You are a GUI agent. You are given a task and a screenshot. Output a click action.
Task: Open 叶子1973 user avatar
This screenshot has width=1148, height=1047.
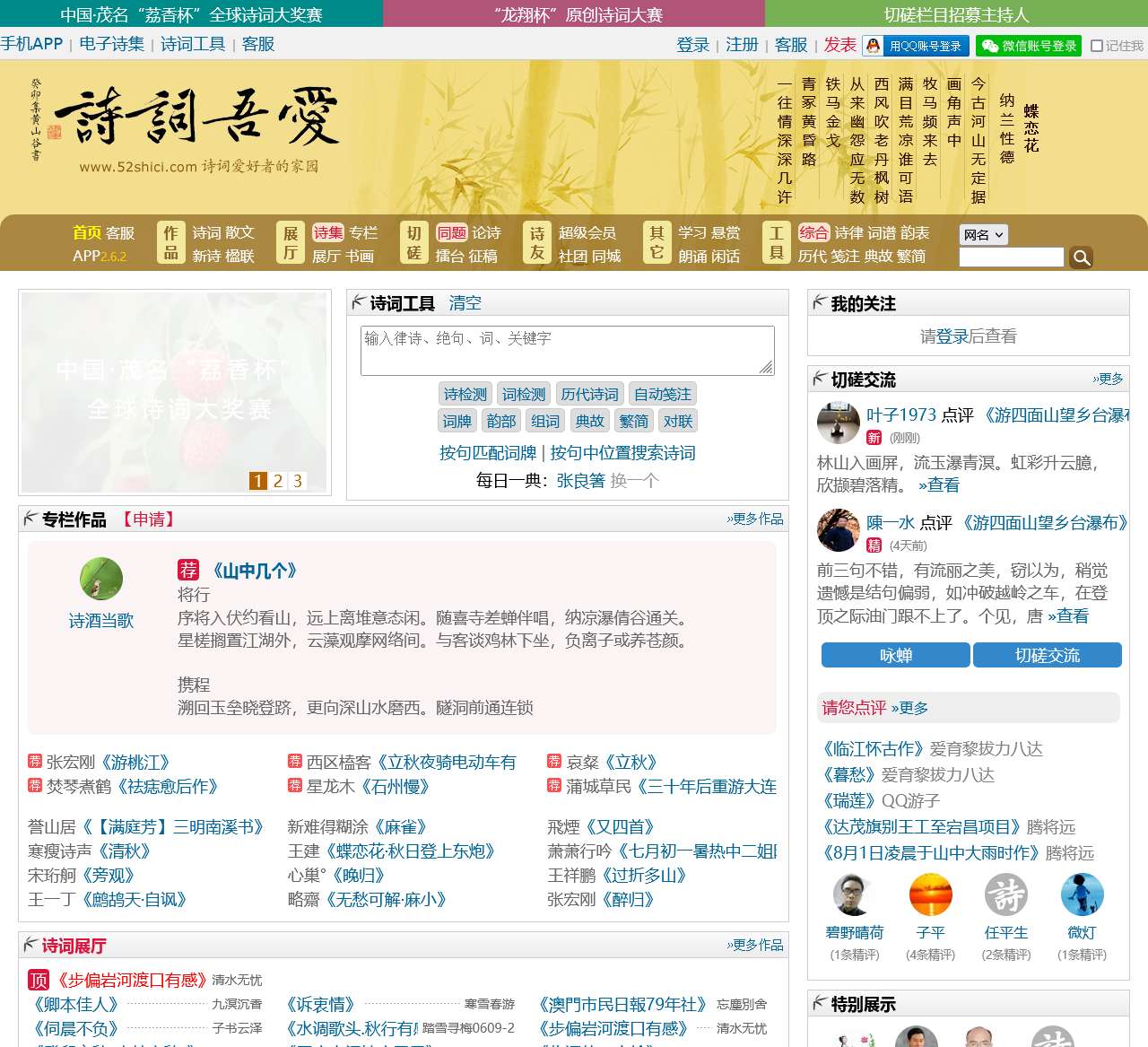pyautogui.click(x=839, y=423)
